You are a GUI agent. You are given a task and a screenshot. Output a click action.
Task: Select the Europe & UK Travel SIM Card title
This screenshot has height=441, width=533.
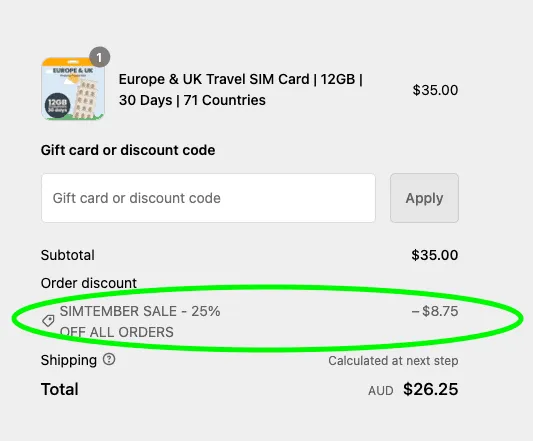click(x=241, y=89)
